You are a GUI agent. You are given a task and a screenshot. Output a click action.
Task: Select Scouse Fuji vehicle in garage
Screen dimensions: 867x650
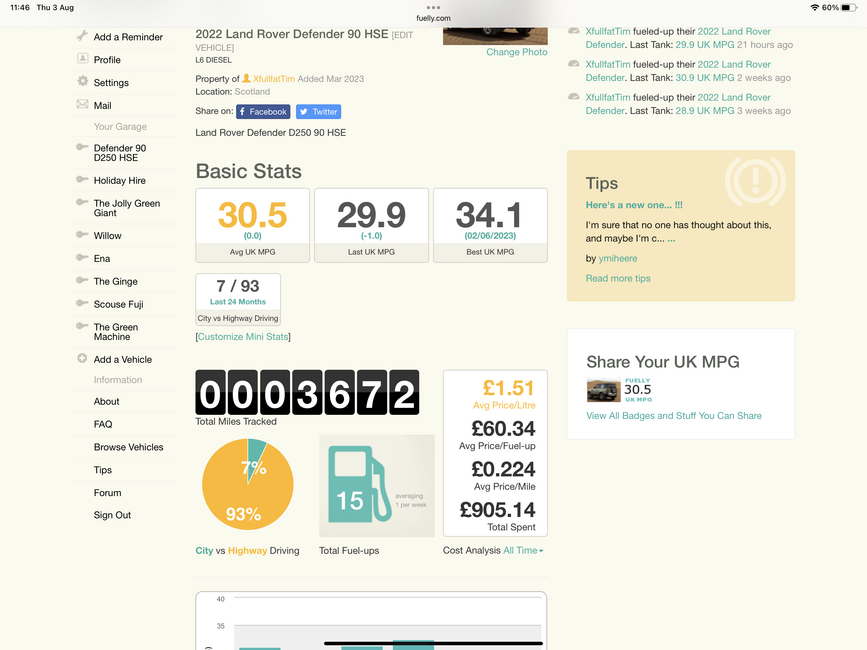pyautogui.click(x=118, y=304)
